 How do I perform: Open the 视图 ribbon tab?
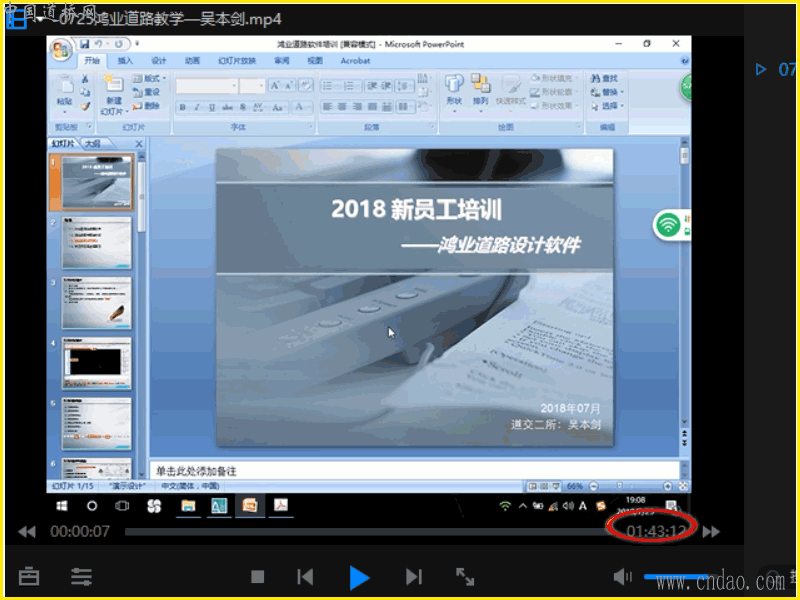click(x=315, y=61)
